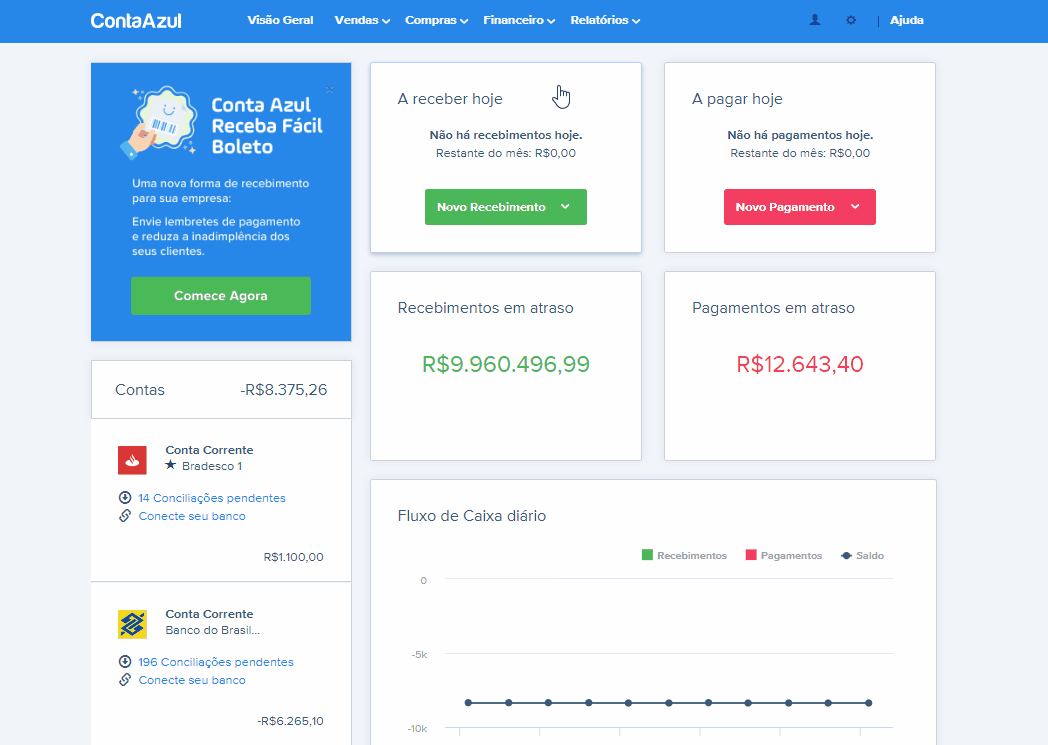Open the Compras menu
The width and height of the screenshot is (1048, 745).
pyautogui.click(x=436, y=20)
